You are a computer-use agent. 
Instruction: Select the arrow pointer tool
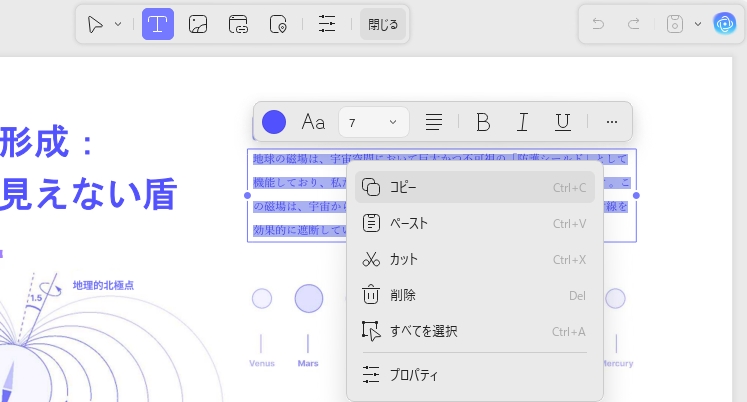(95, 24)
